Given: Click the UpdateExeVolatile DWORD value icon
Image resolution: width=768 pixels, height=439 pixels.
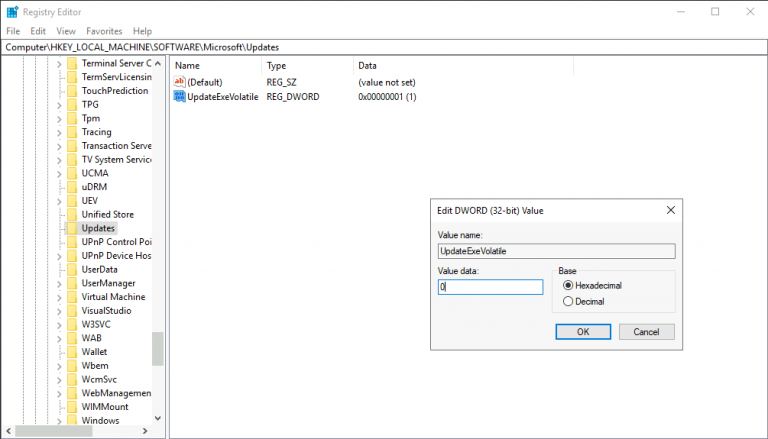Looking at the screenshot, I should tap(180, 97).
